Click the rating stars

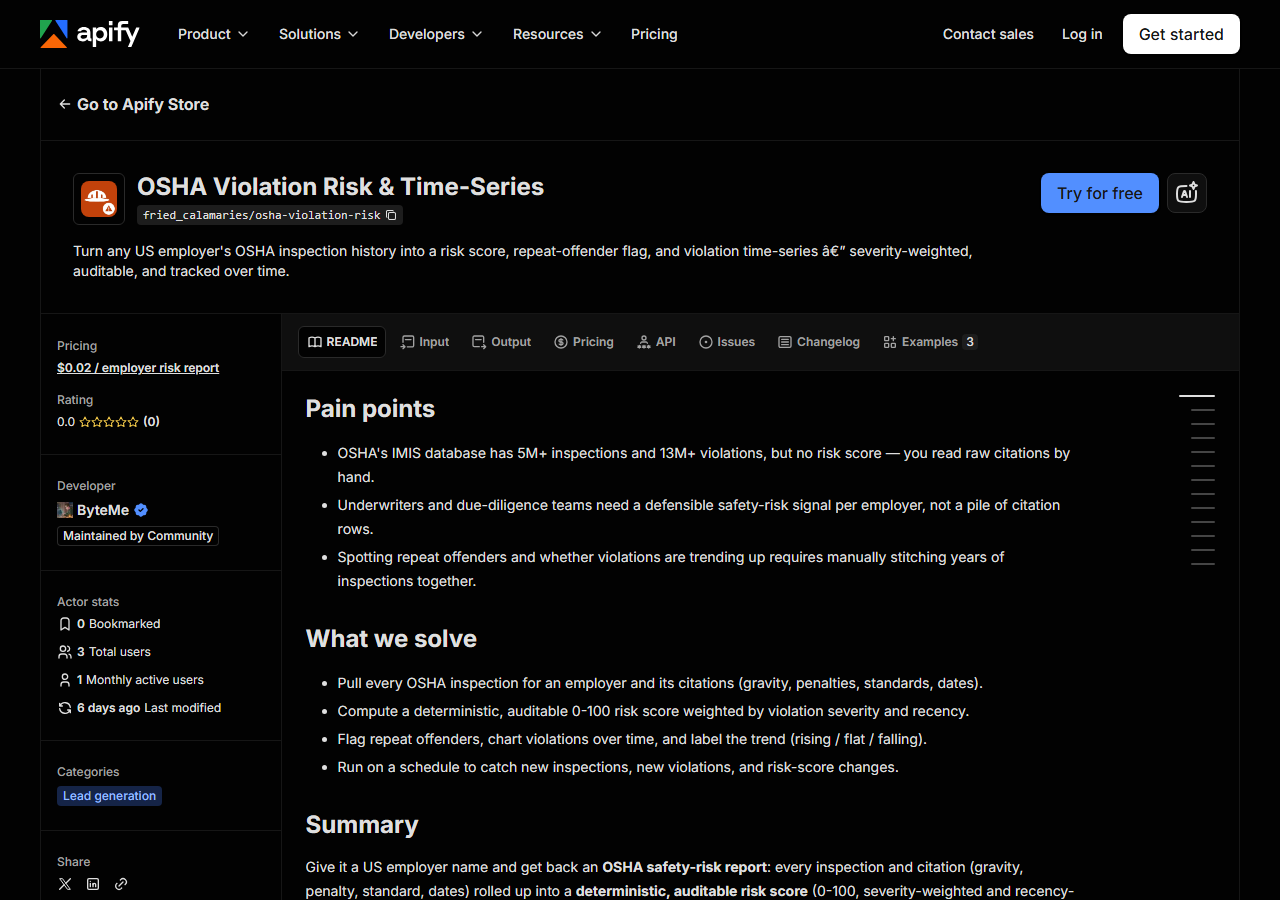(x=109, y=422)
